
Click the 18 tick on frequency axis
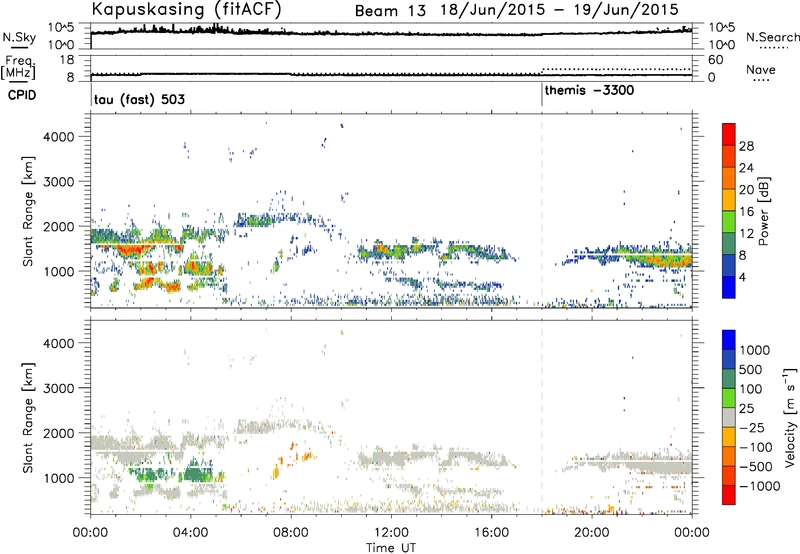[x=67, y=60]
